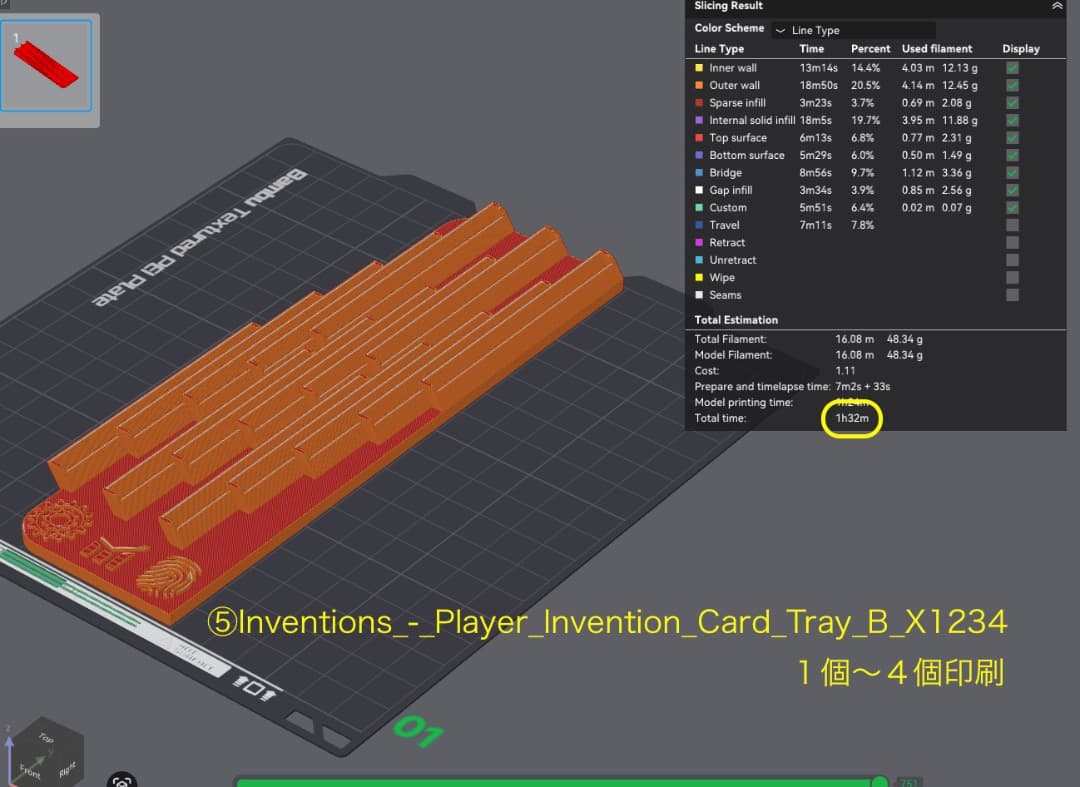Hide Inner wall lines via Display checkbox

[1012, 68]
